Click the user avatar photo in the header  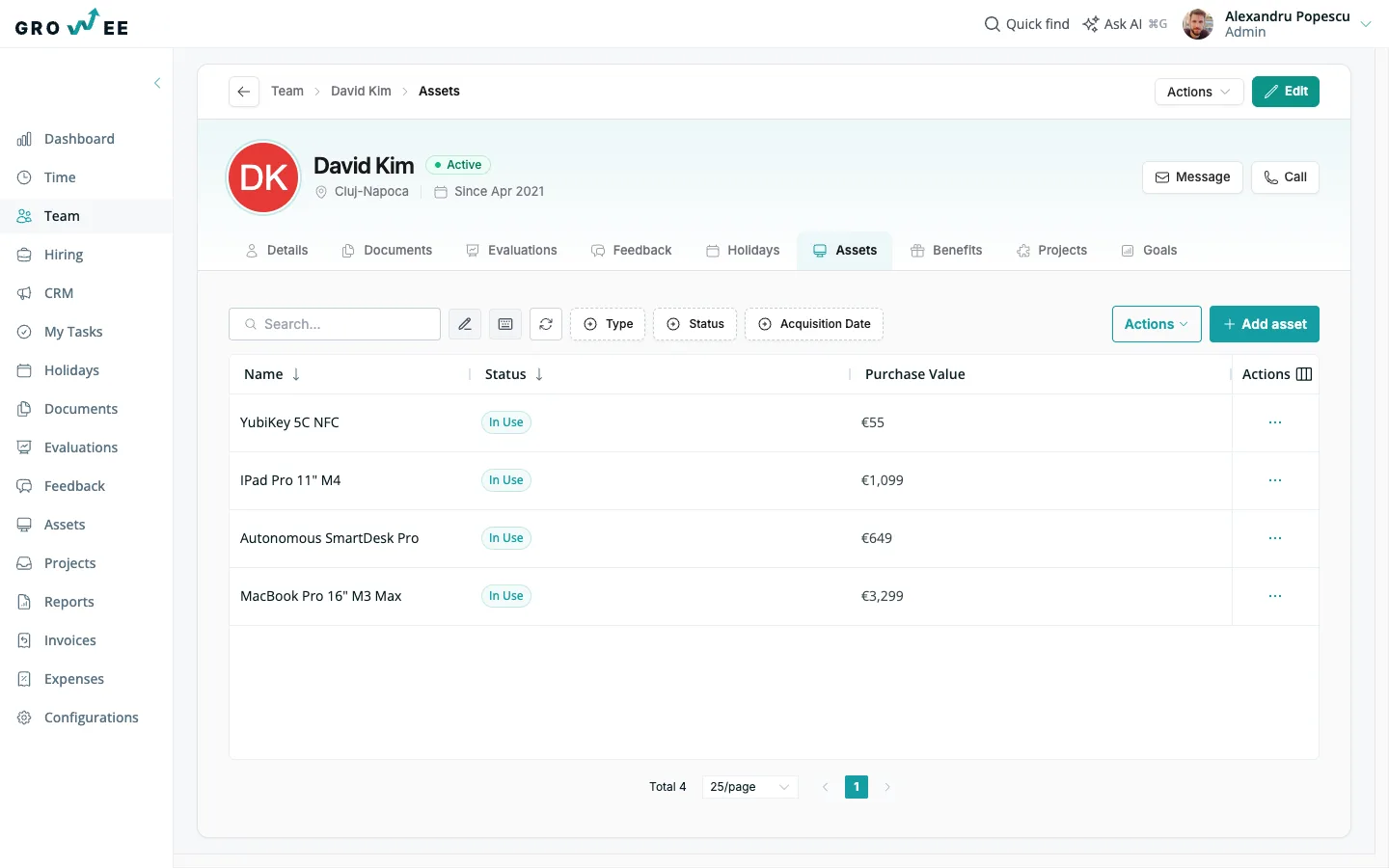(x=1198, y=24)
